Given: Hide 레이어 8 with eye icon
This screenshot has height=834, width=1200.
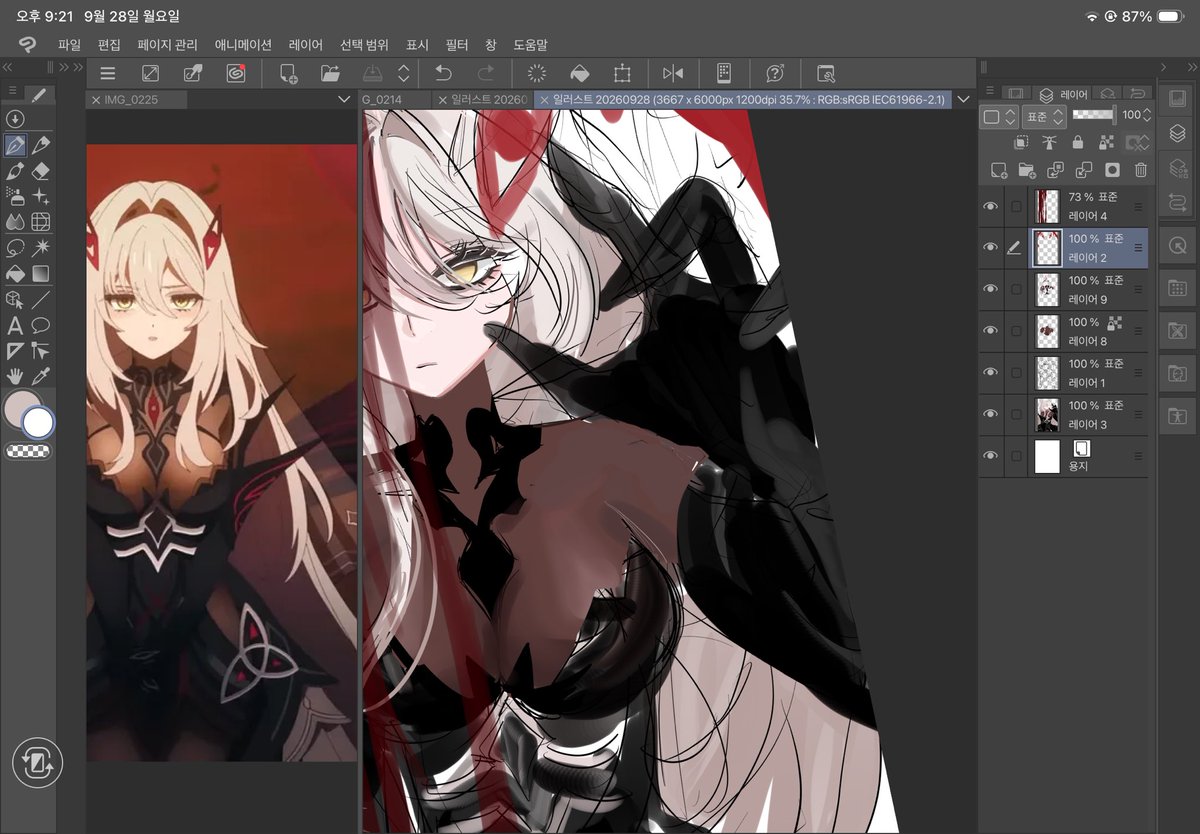Looking at the screenshot, I should click(991, 330).
